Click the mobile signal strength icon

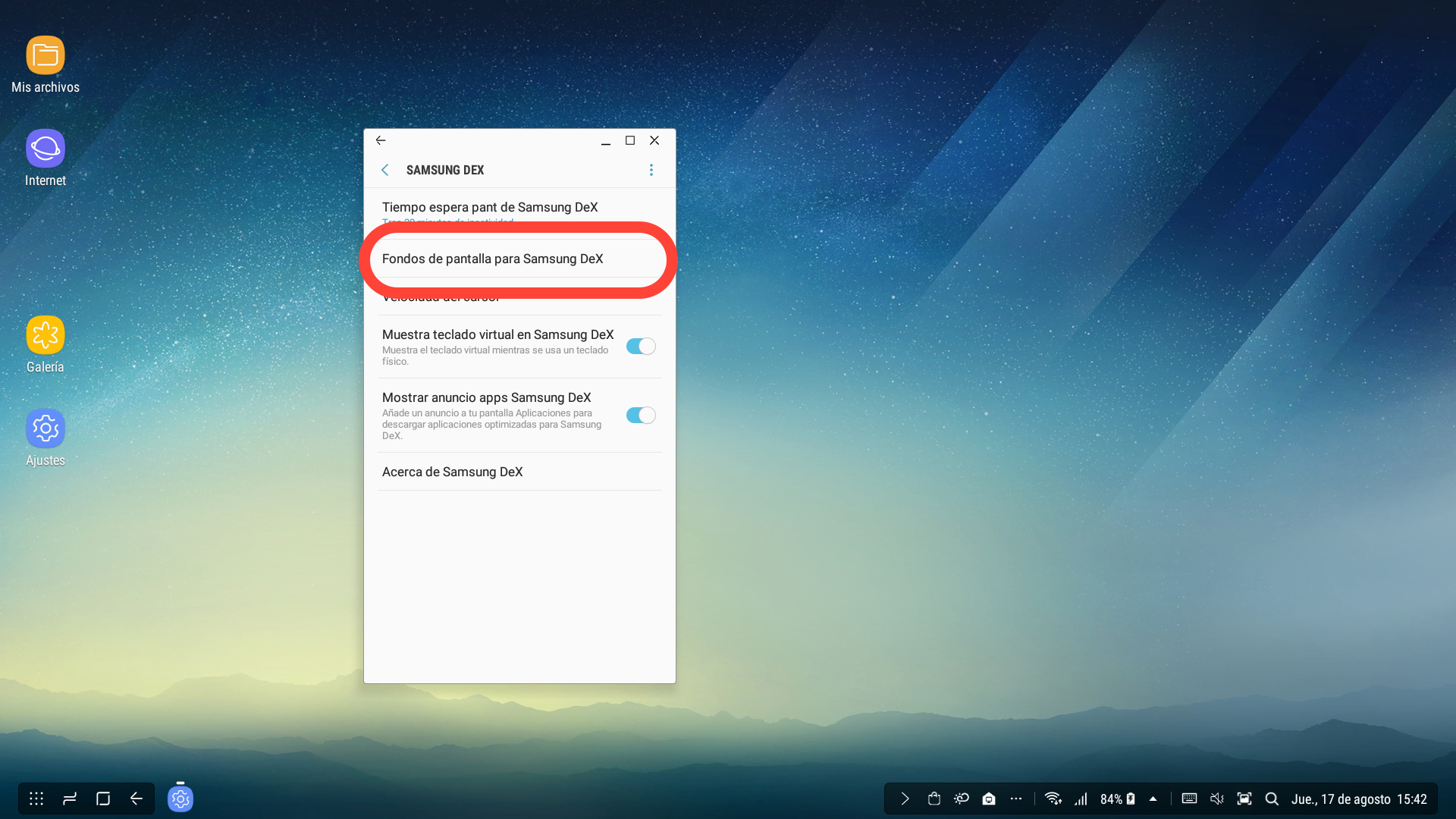click(1081, 799)
